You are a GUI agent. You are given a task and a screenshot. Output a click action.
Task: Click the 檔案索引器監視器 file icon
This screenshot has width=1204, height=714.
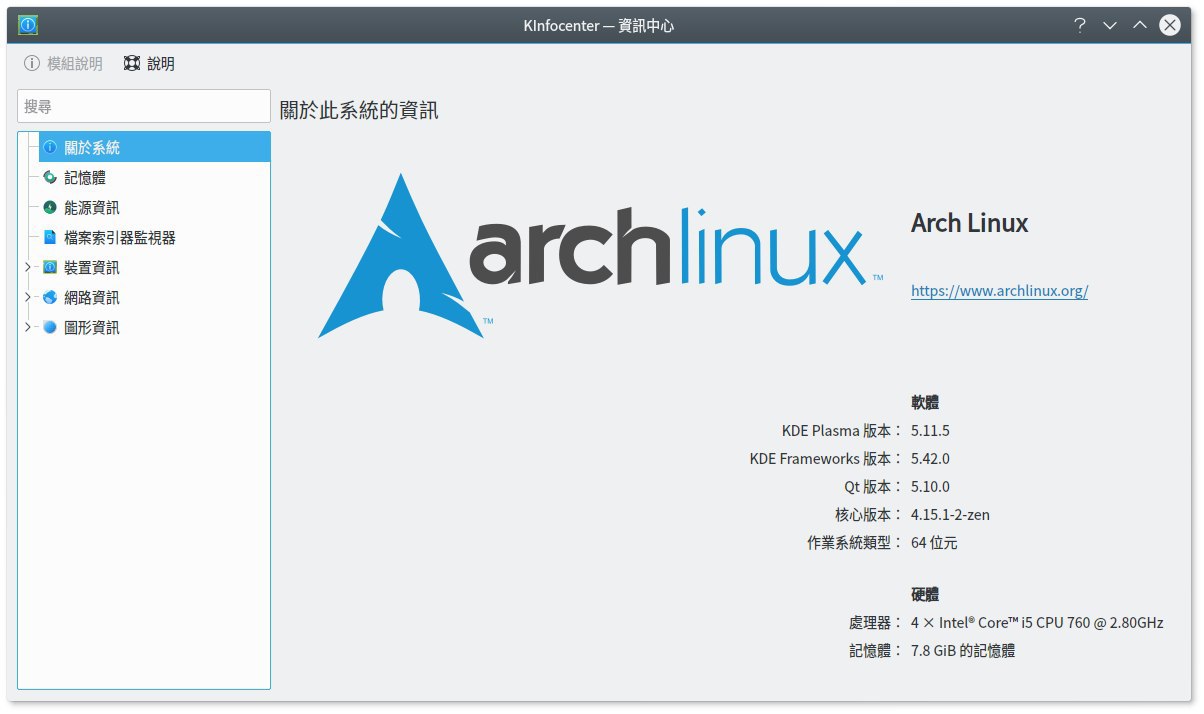[x=50, y=237]
